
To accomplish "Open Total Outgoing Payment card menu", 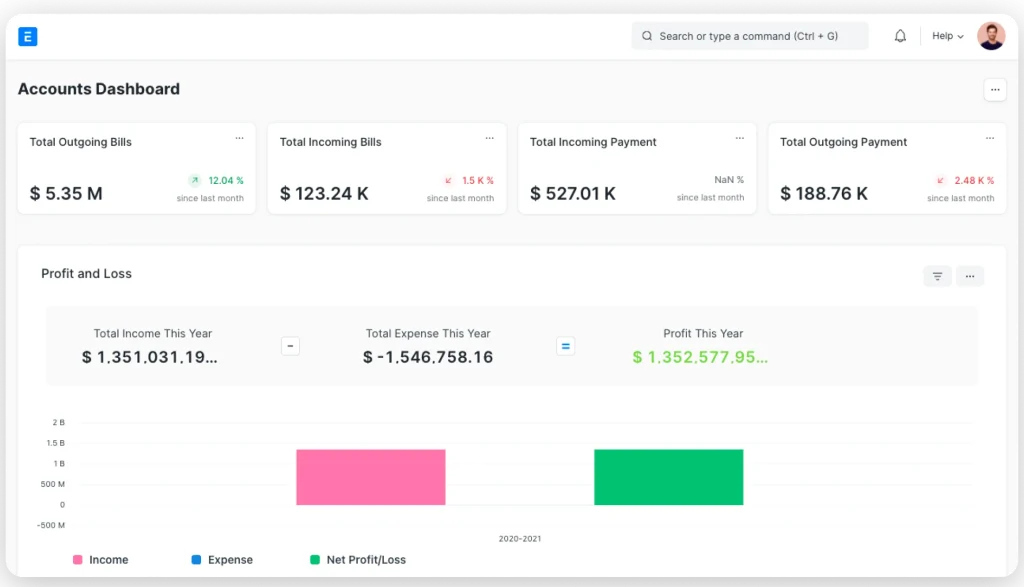I will pyautogui.click(x=990, y=138).
